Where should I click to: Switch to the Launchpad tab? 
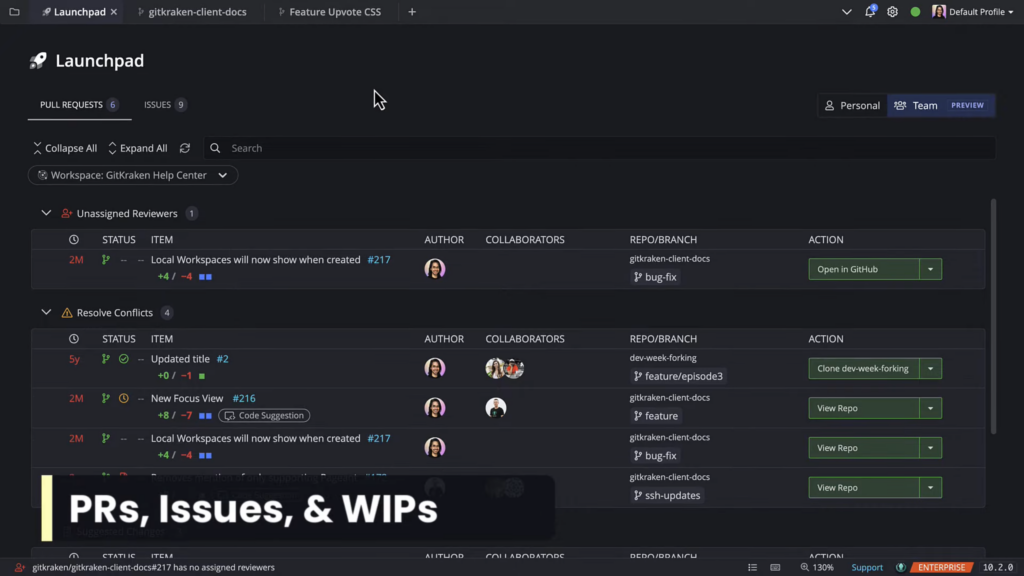[x=78, y=12]
